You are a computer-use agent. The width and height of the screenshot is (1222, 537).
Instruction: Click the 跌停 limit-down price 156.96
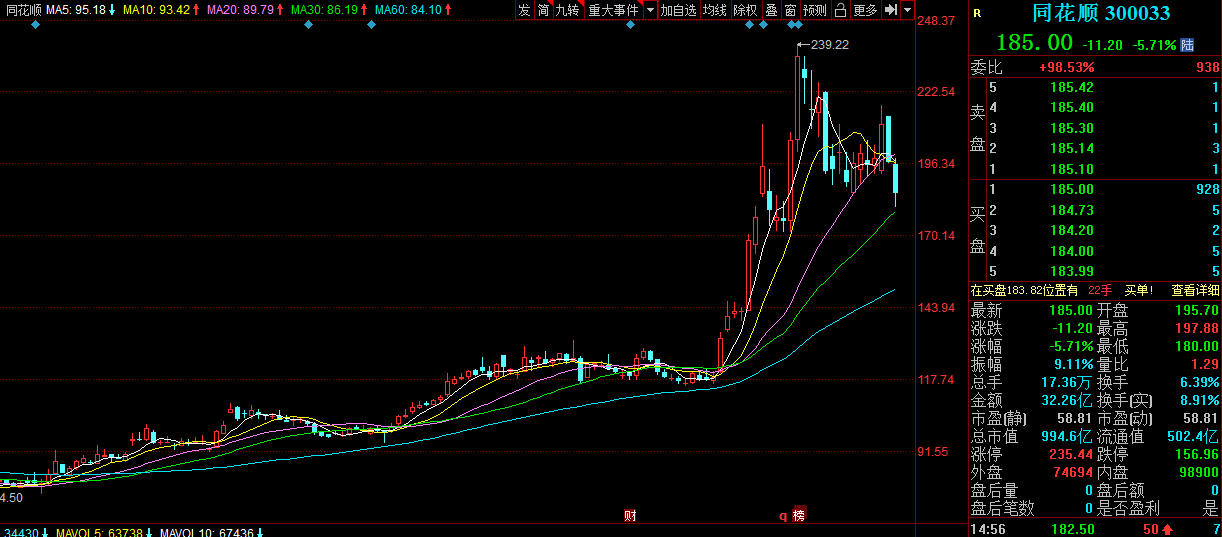pos(1198,454)
